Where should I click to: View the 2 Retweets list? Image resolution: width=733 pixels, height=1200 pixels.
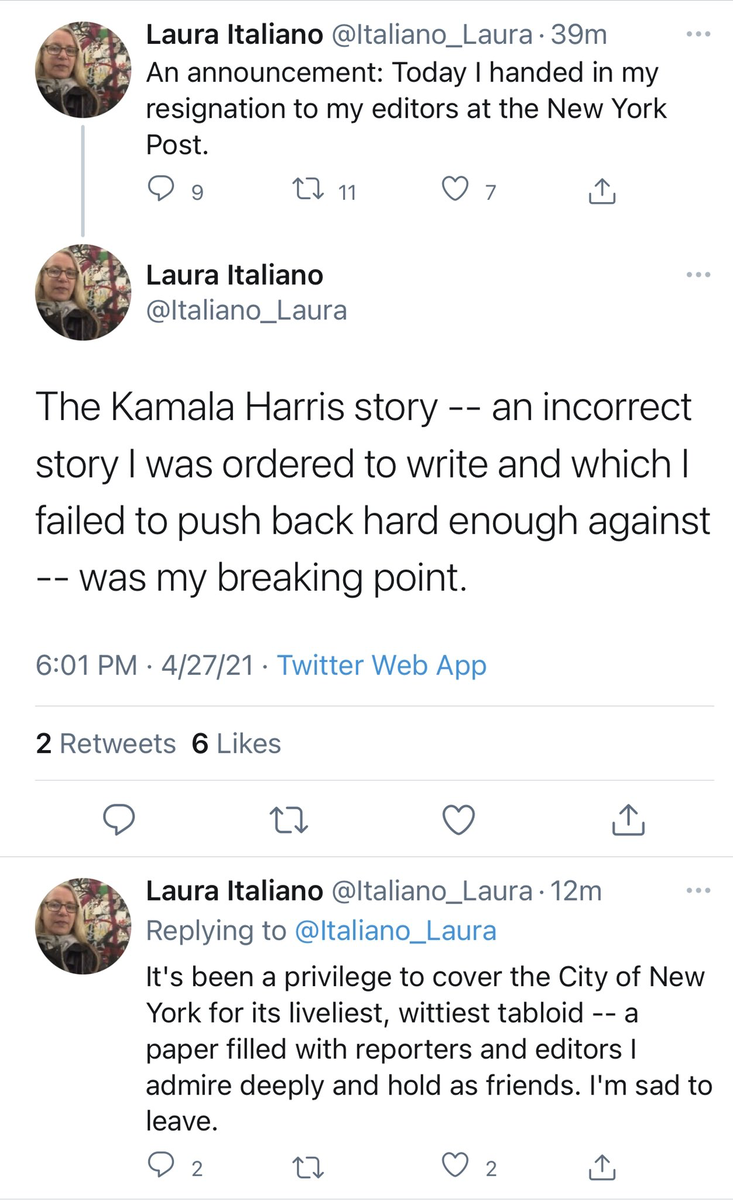(105, 744)
